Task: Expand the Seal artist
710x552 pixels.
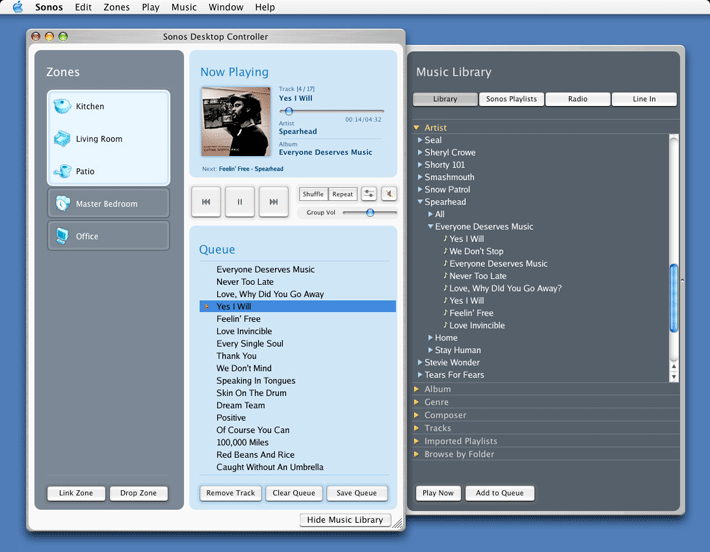Action: click(x=420, y=140)
